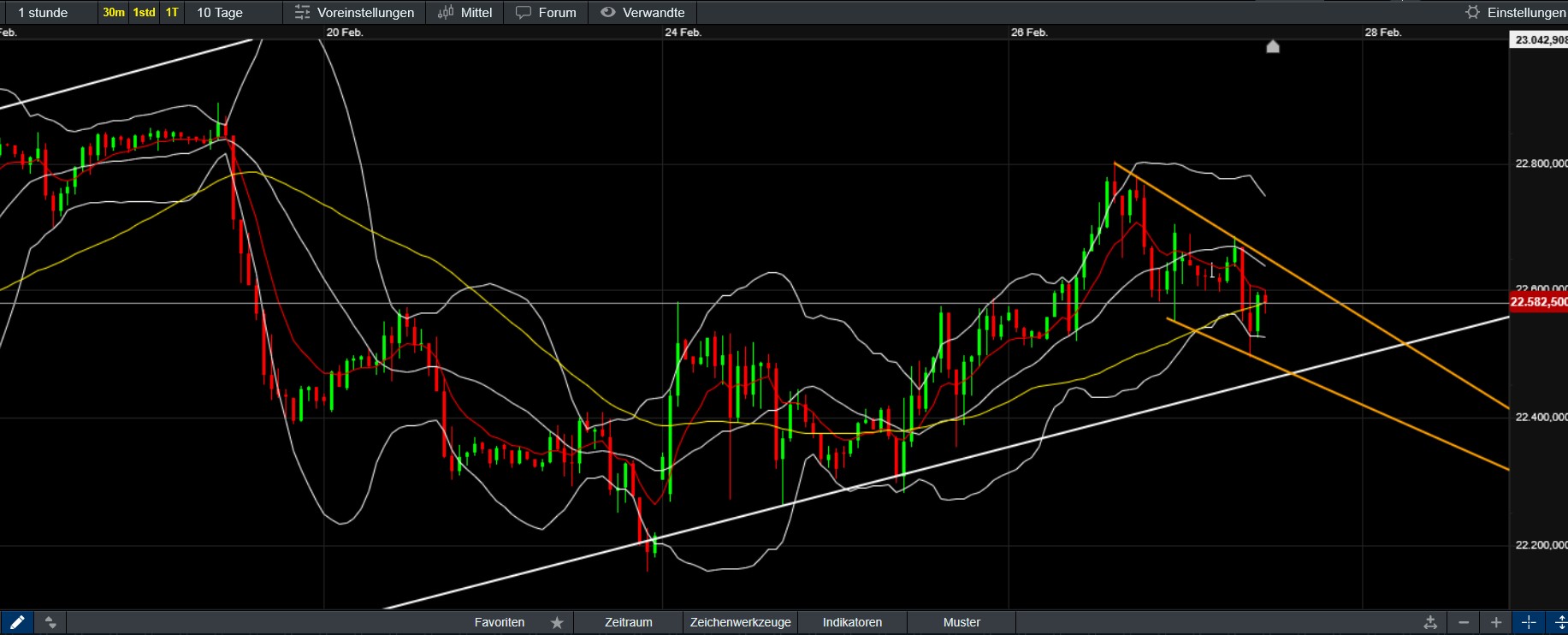Click the '24 Feb.' date axis label
Viewport: 1568px width, 635px height.
(x=683, y=33)
